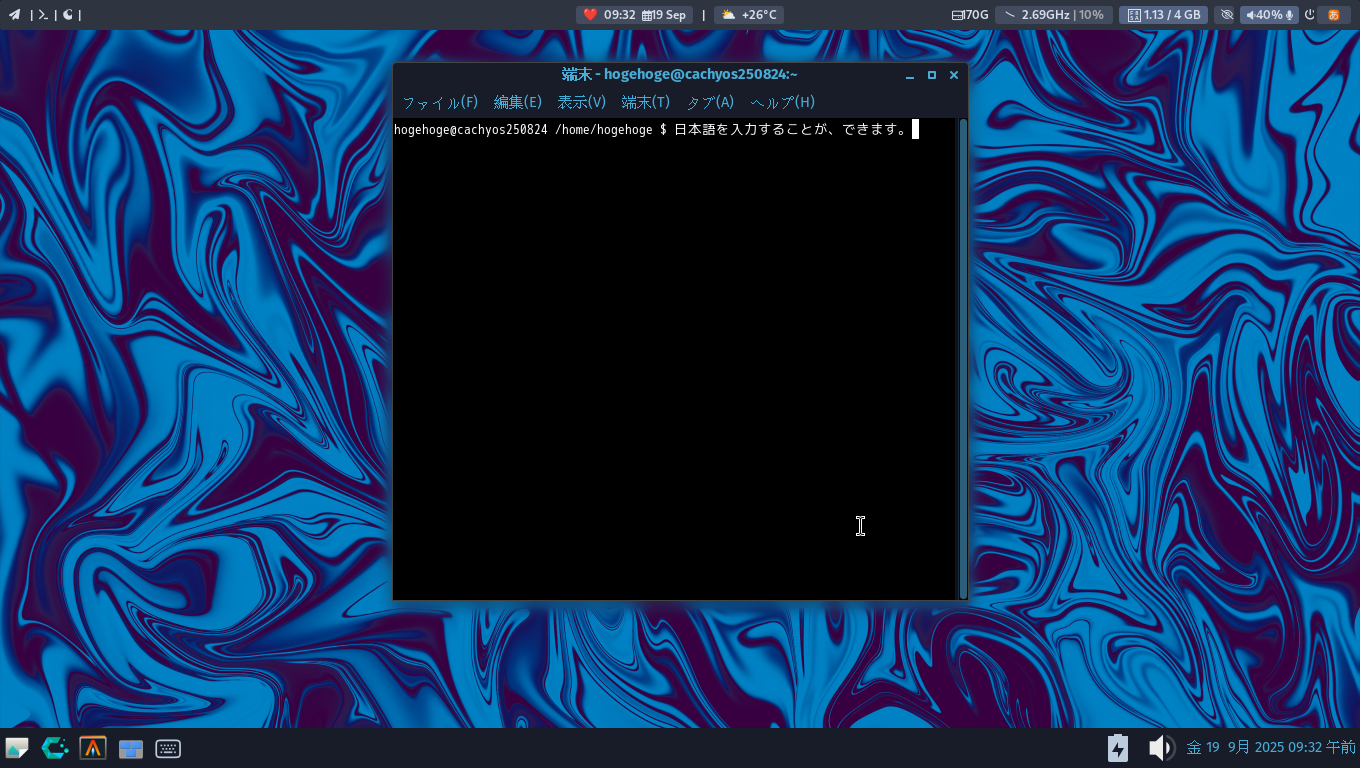Open the calendar showing 19 Sep
This screenshot has width=1360, height=768.
[664, 15]
